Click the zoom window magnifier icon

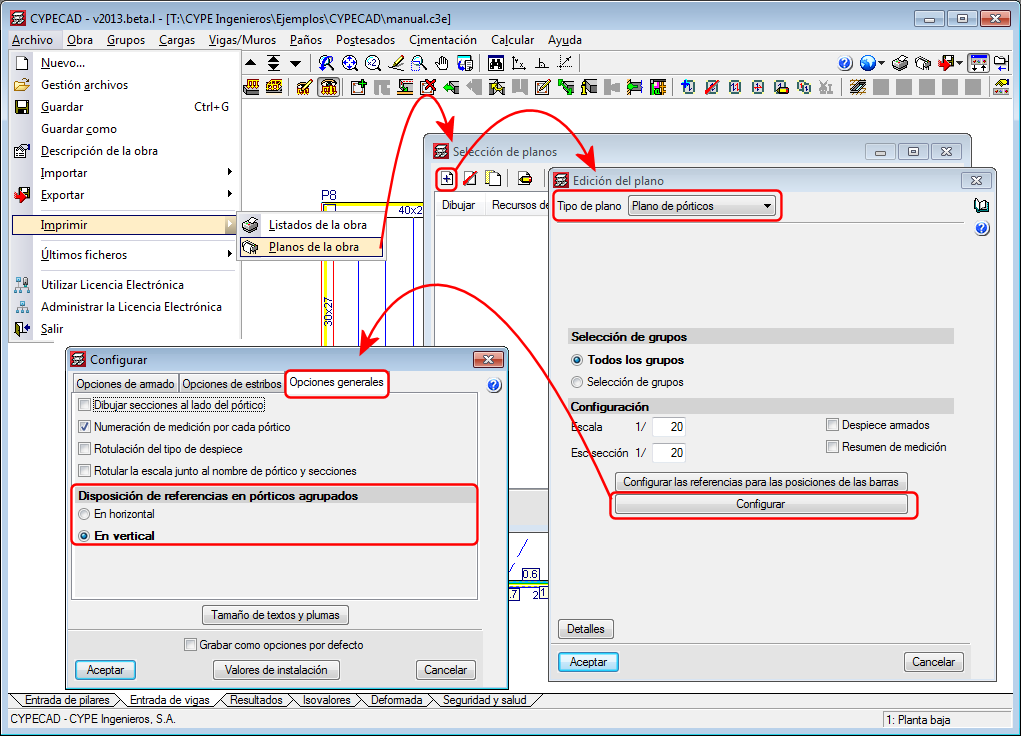point(419,63)
